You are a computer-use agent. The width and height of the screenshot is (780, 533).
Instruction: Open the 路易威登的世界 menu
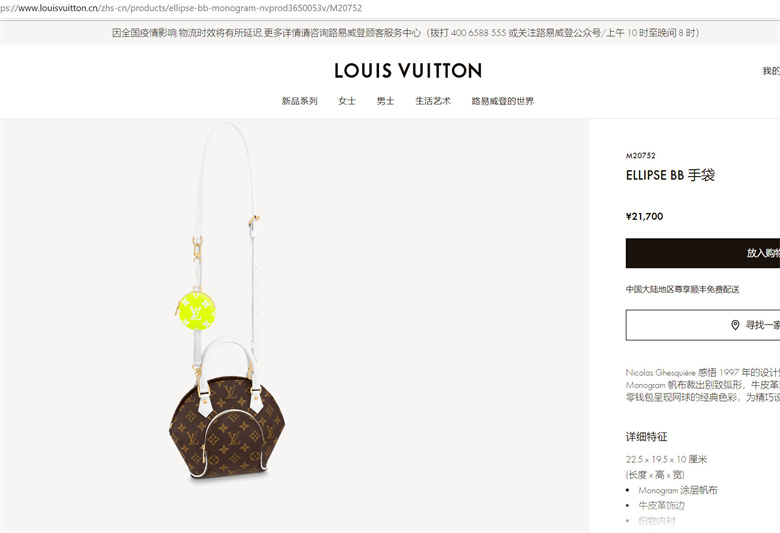[x=502, y=101]
